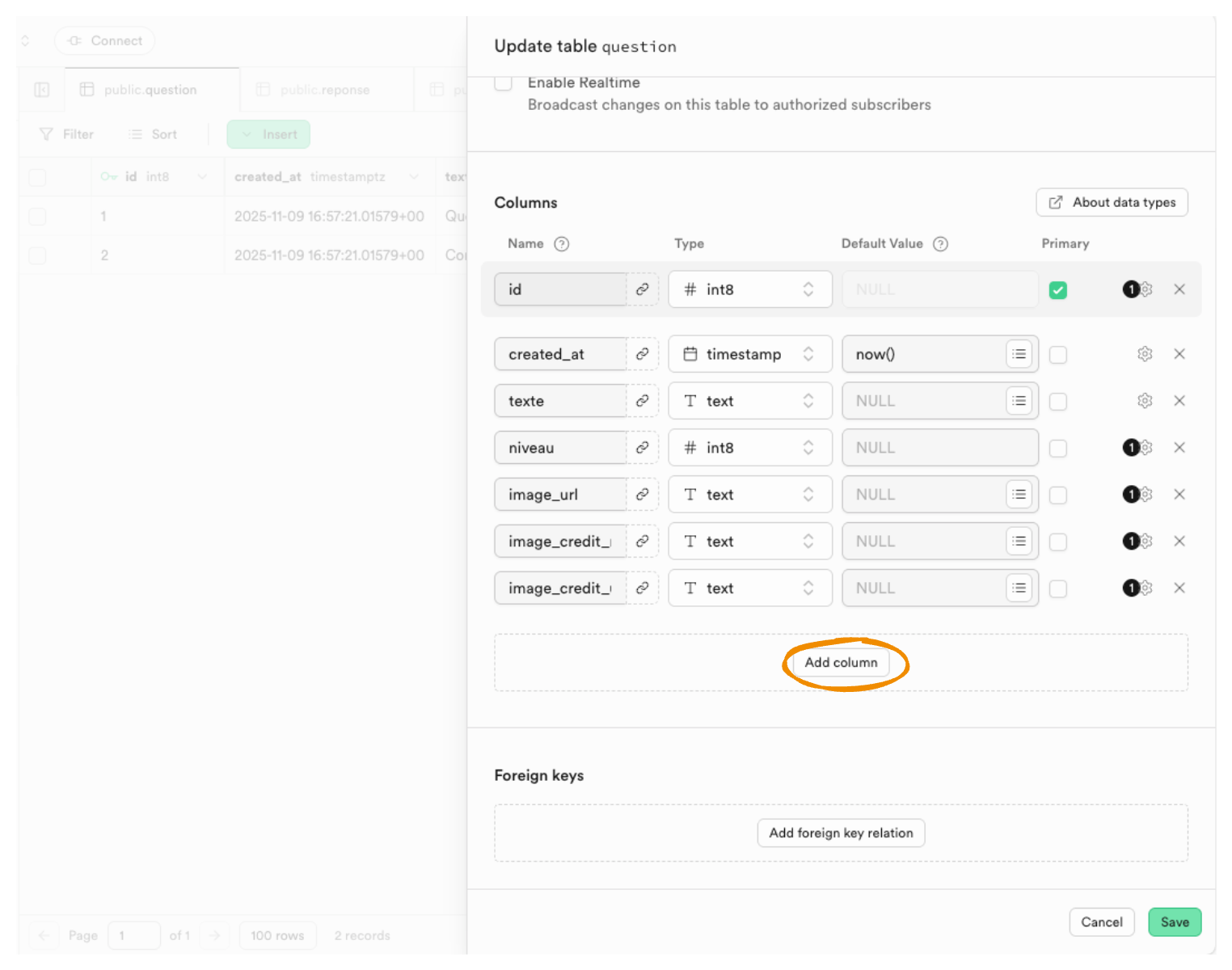
Task: Click the help icon next to Default Value
Action: (x=940, y=244)
